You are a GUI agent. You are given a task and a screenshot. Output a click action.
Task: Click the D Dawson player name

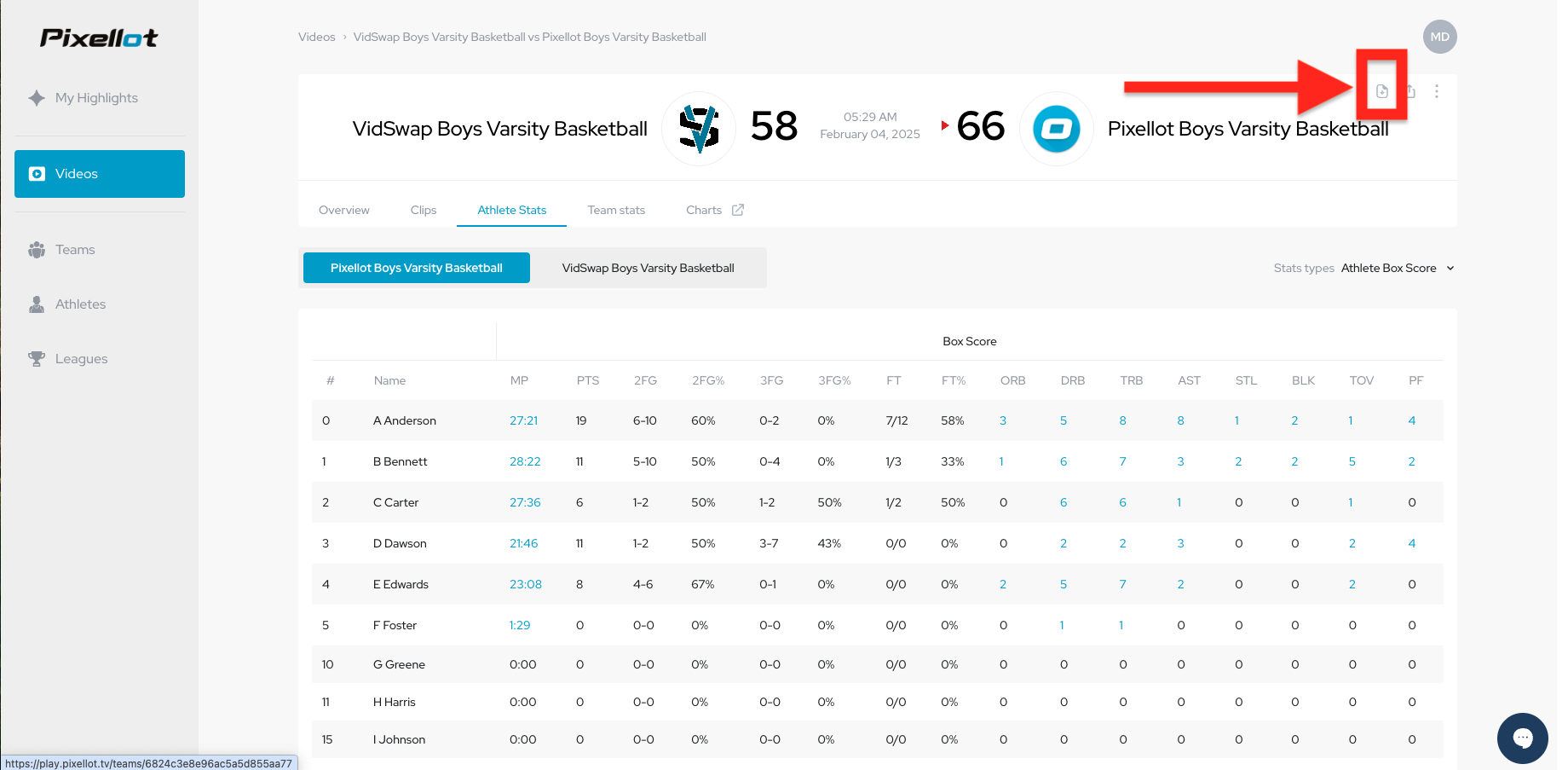[x=401, y=543]
